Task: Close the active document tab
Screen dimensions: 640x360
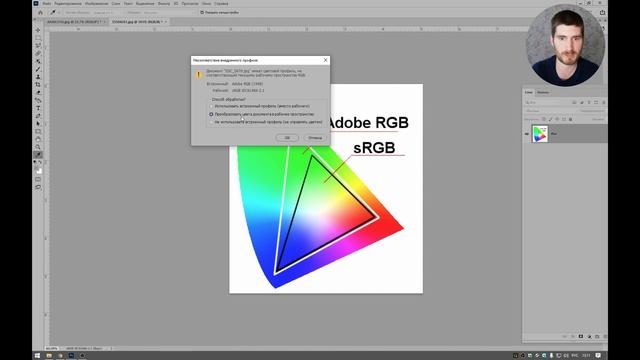Action: pyautogui.click(x=166, y=22)
